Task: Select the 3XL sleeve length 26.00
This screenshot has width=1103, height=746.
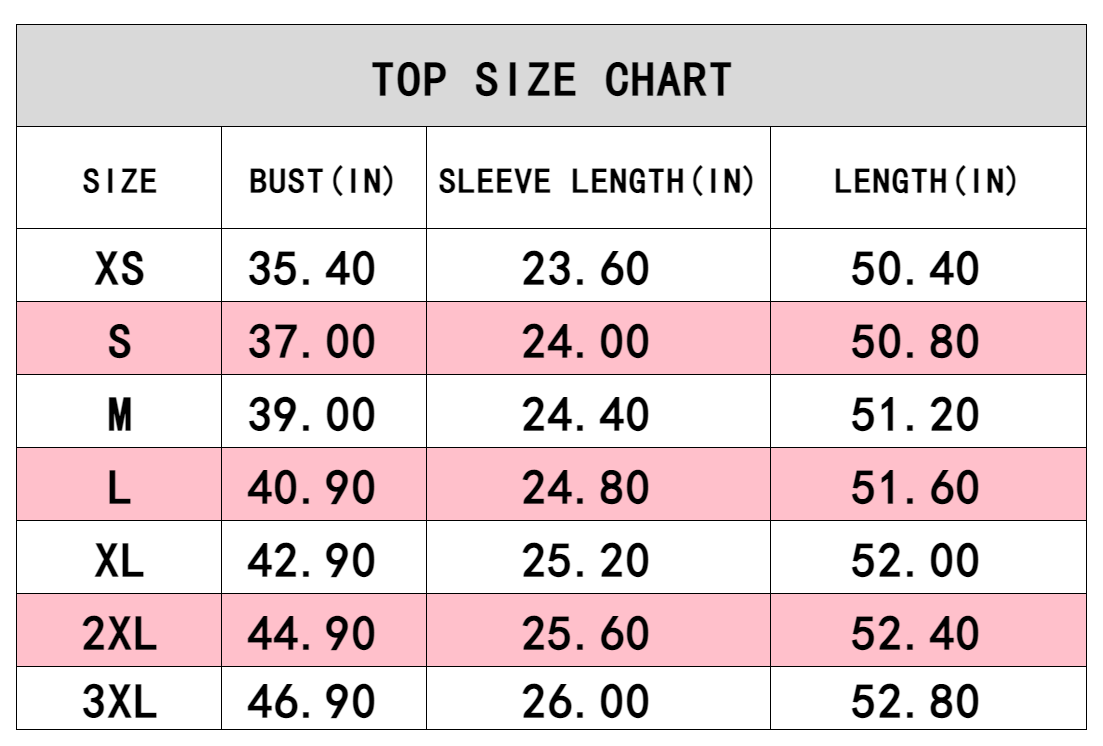Action: (x=586, y=701)
